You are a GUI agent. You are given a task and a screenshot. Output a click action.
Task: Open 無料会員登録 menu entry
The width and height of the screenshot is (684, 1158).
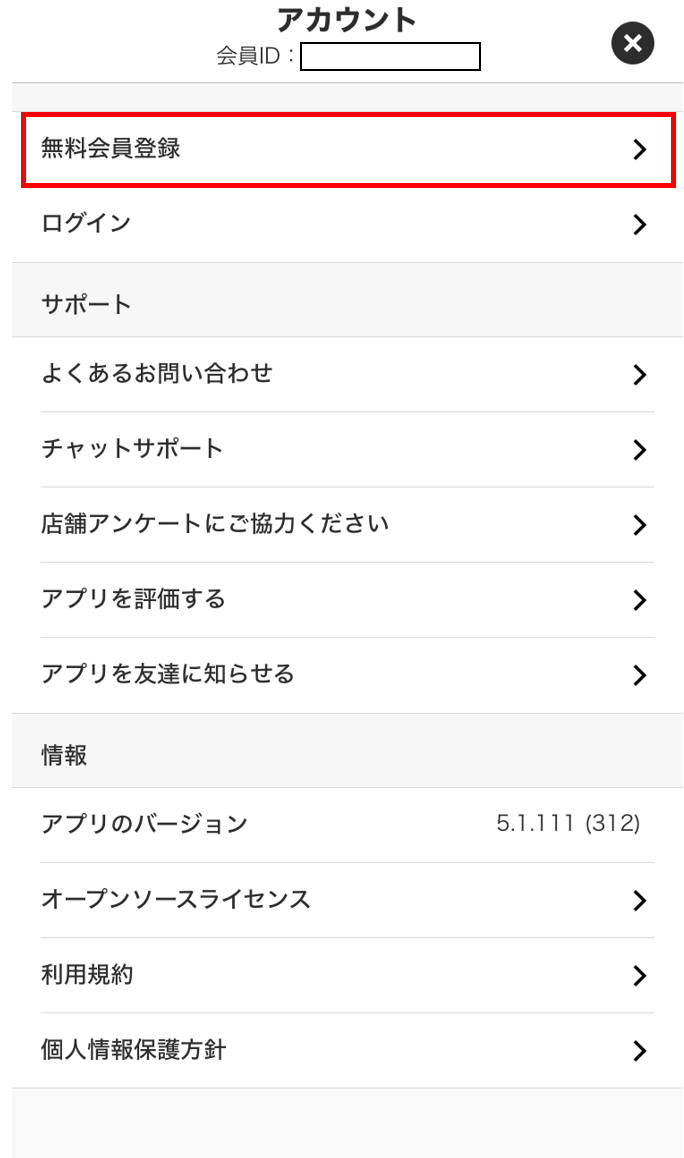(x=111, y=149)
